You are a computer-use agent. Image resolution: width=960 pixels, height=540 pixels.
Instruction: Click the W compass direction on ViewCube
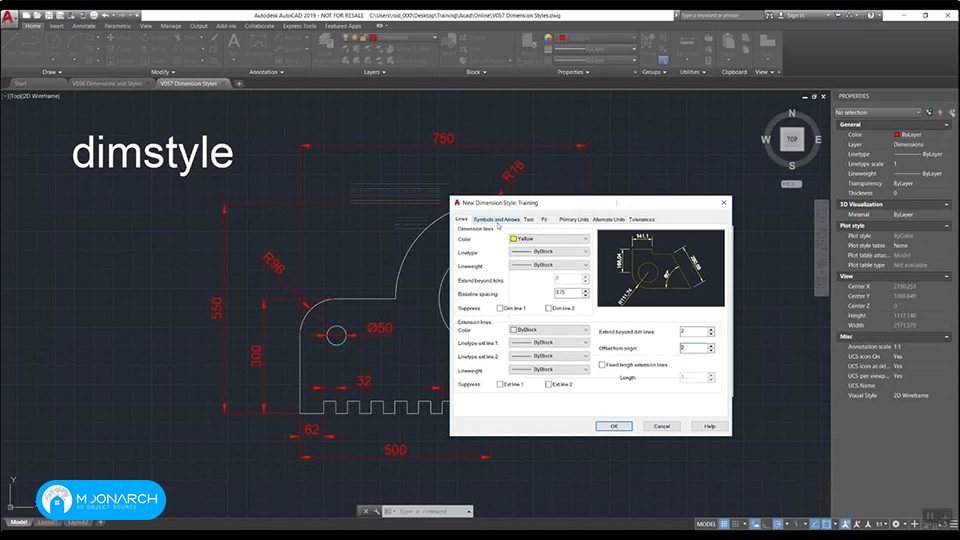click(x=765, y=140)
